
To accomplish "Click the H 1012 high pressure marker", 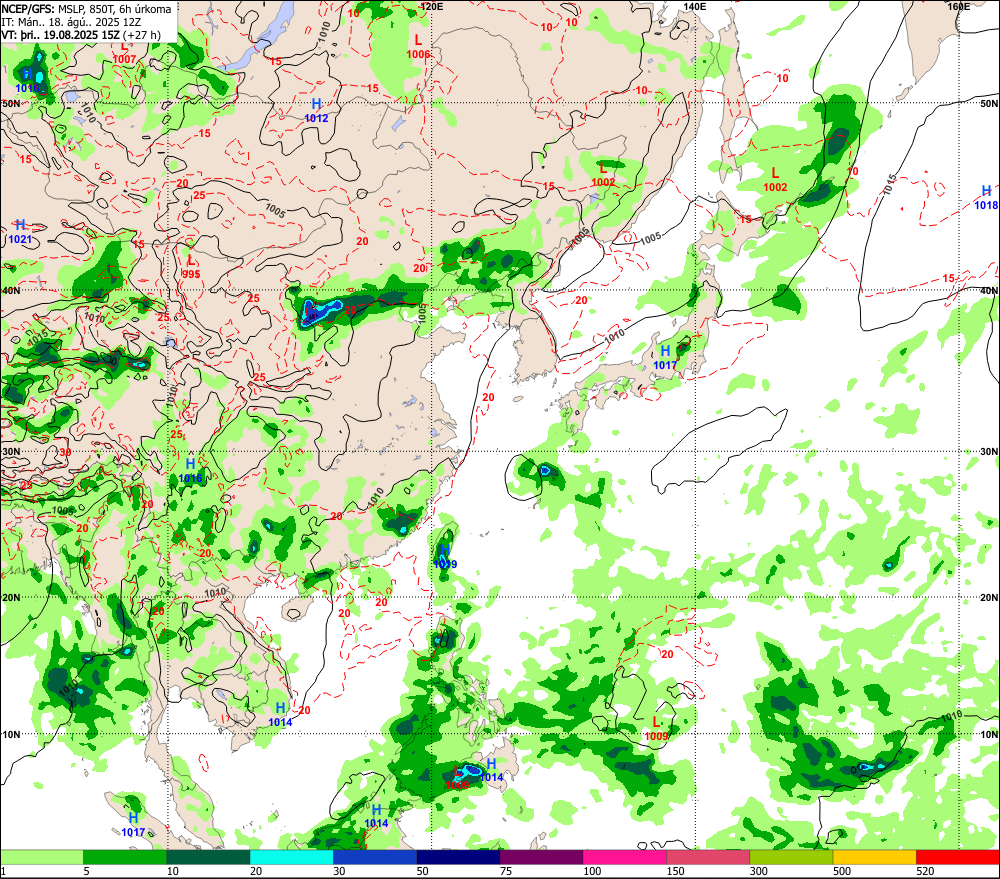I will tap(316, 111).
